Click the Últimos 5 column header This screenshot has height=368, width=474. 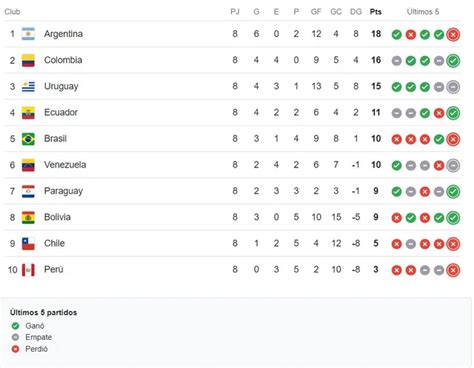423,12
